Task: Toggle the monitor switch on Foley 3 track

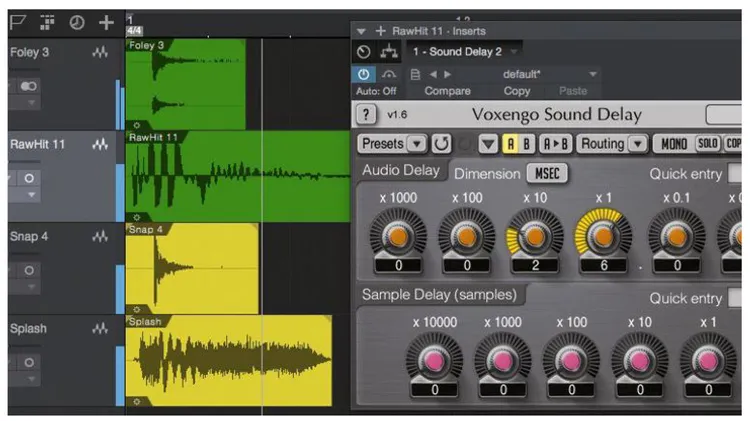Action: point(29,86)
